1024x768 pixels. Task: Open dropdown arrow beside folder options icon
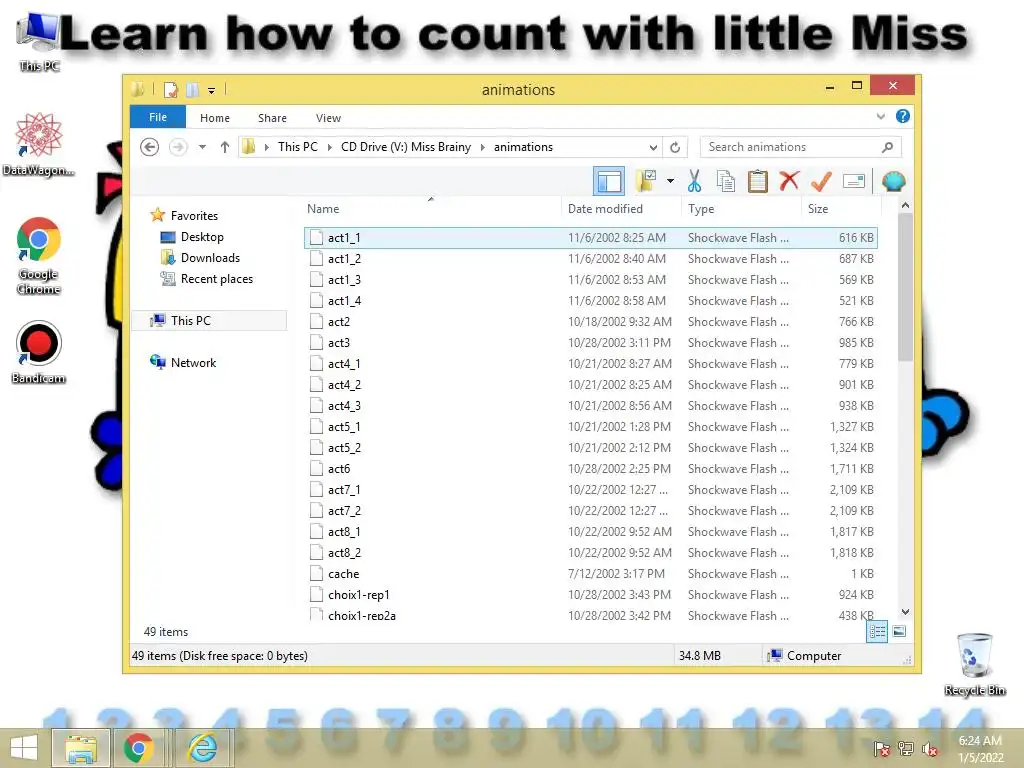coord(670,181)
